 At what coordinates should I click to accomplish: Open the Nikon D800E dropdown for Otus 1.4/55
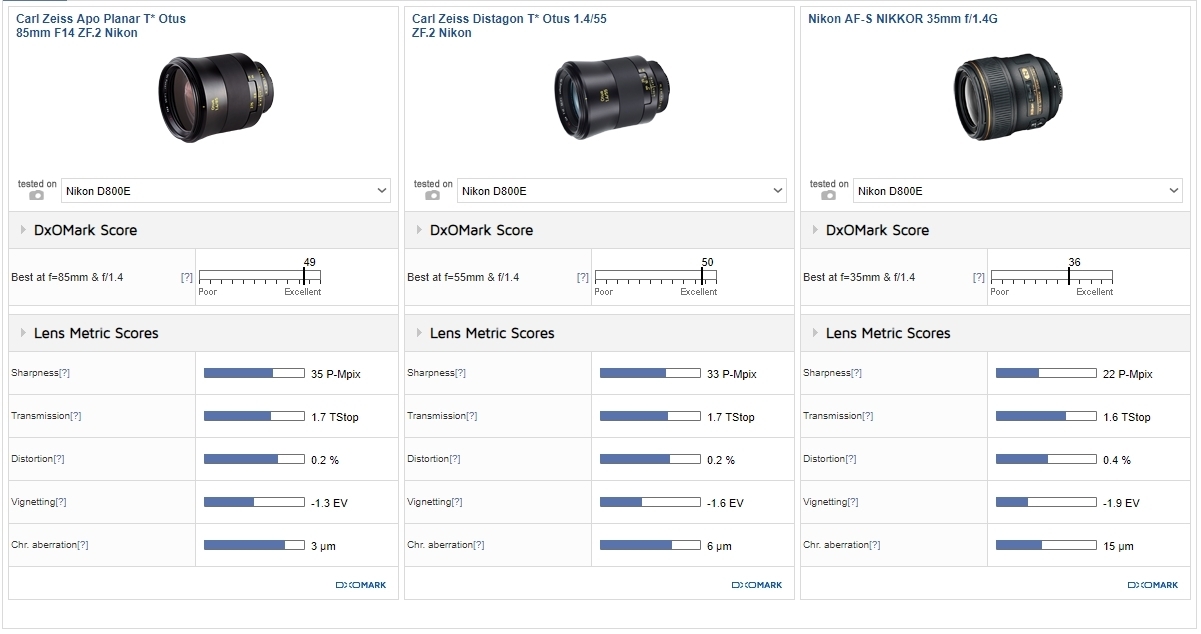pyautogui.click(x=622, y=191)
